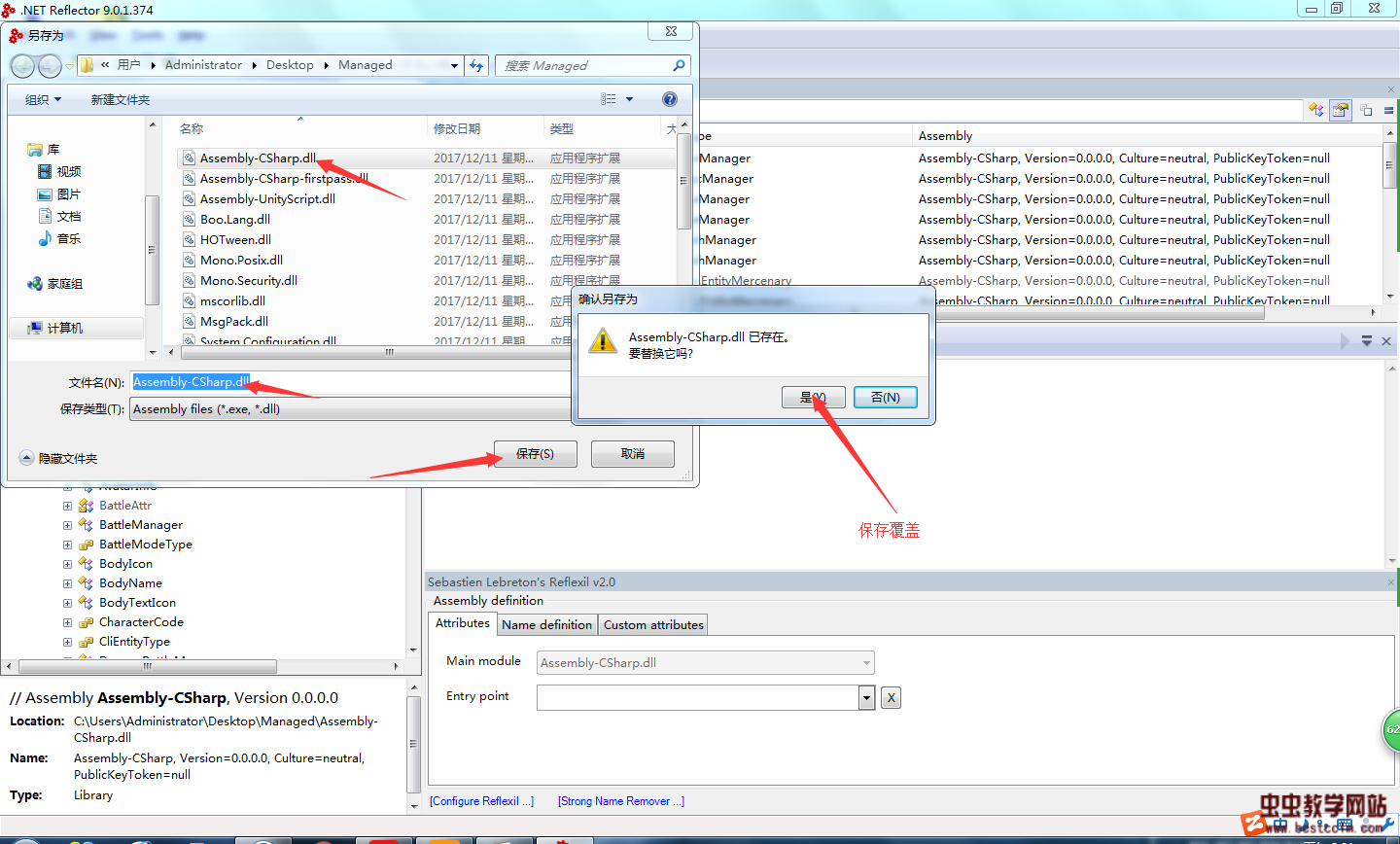
Task: Switch to the Name definition tab
Action: 547,625
